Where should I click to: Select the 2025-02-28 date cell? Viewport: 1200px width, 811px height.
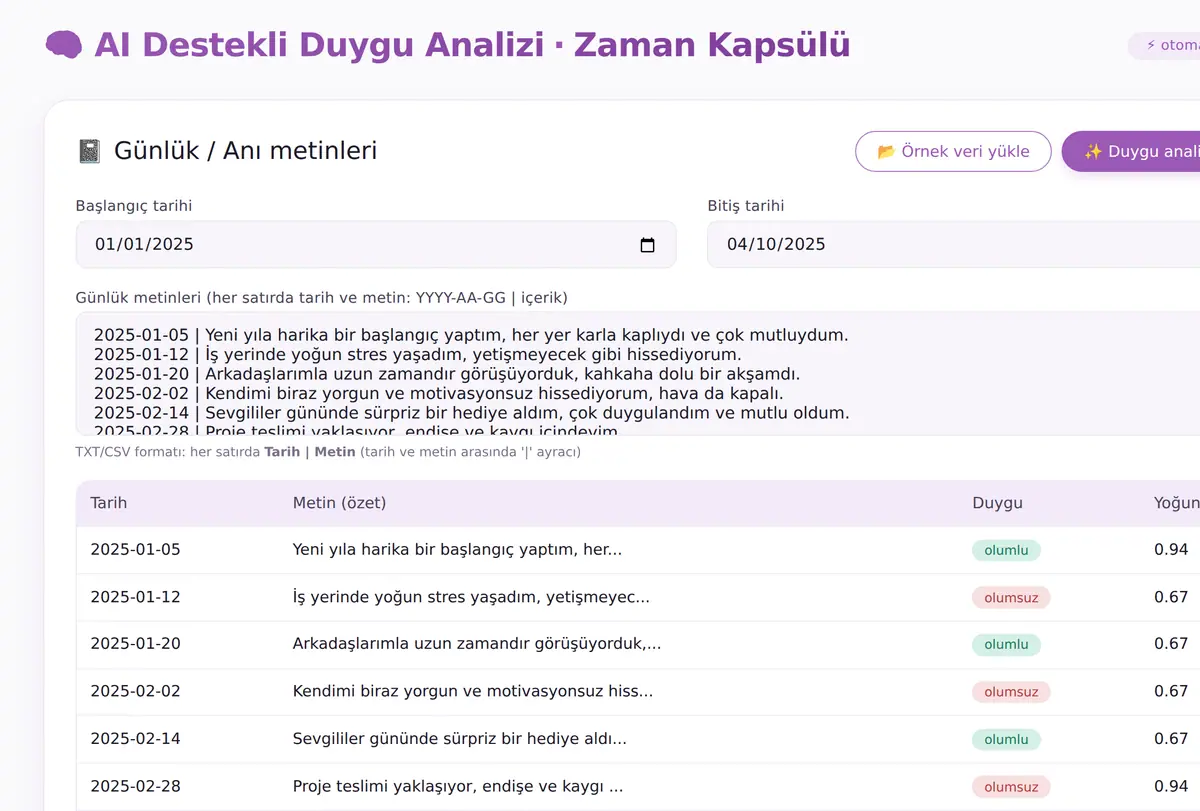[x=136, y=786]
